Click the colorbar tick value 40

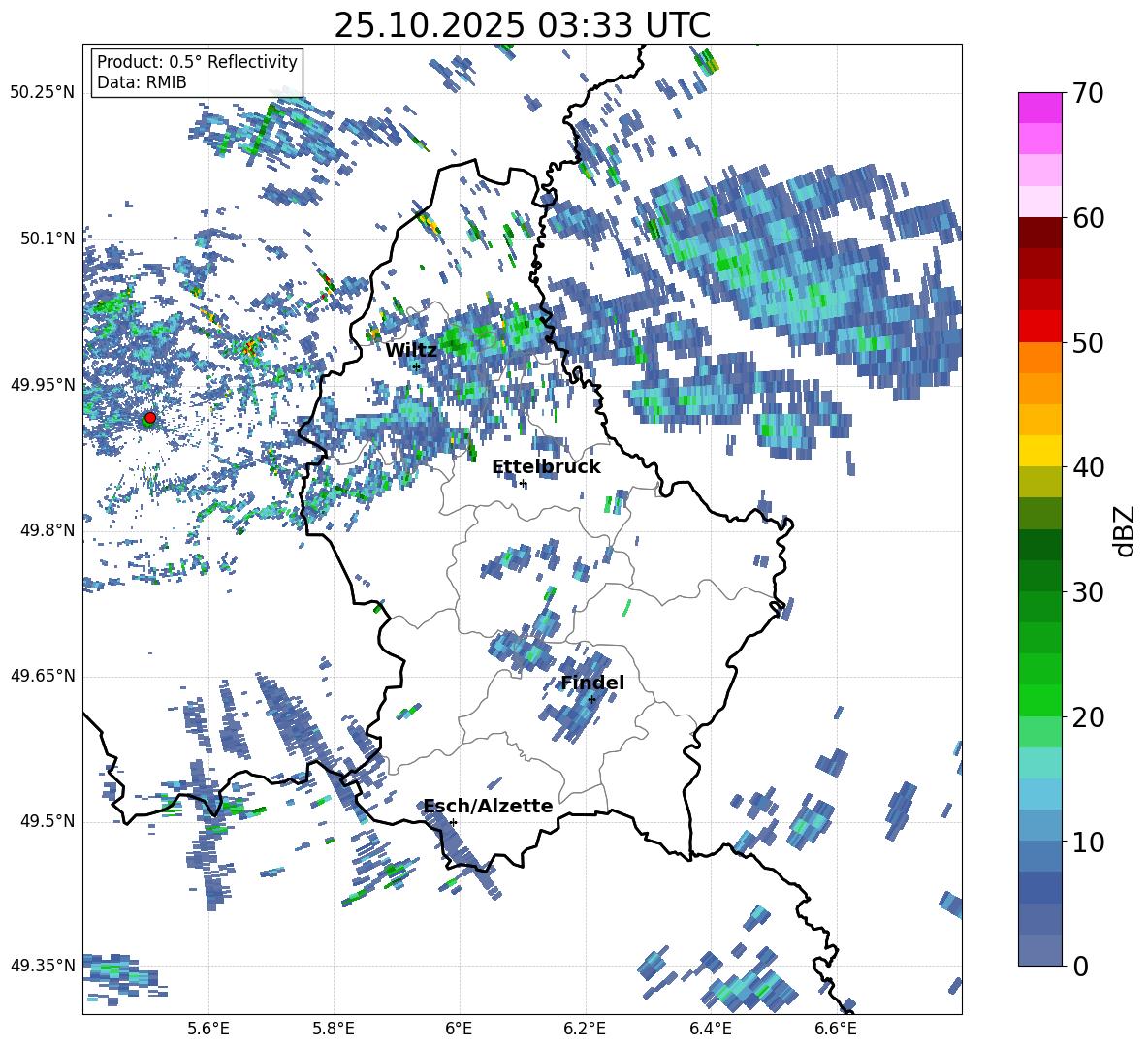(x=1089, y=467)
